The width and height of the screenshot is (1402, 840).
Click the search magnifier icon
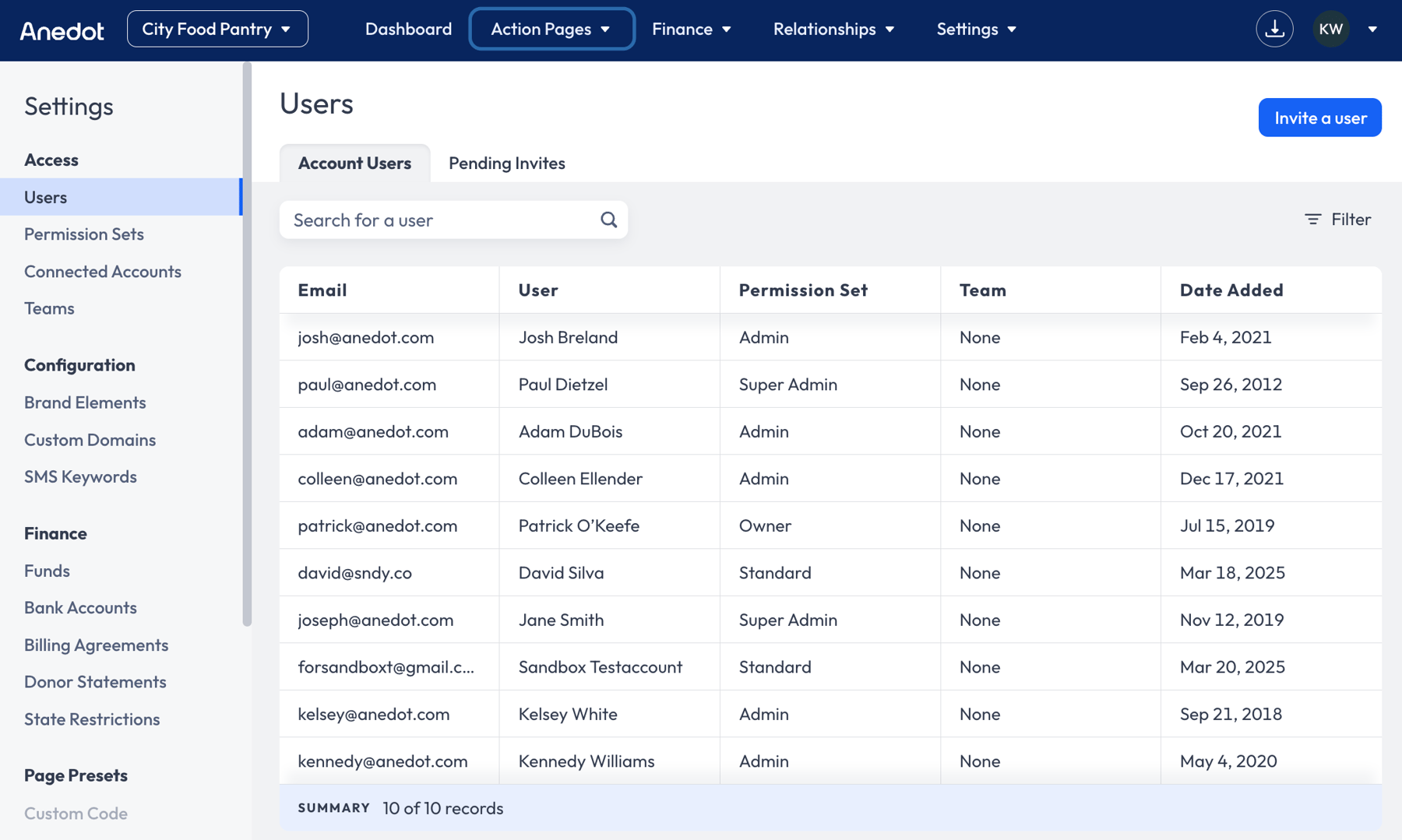tap(608, 220)
